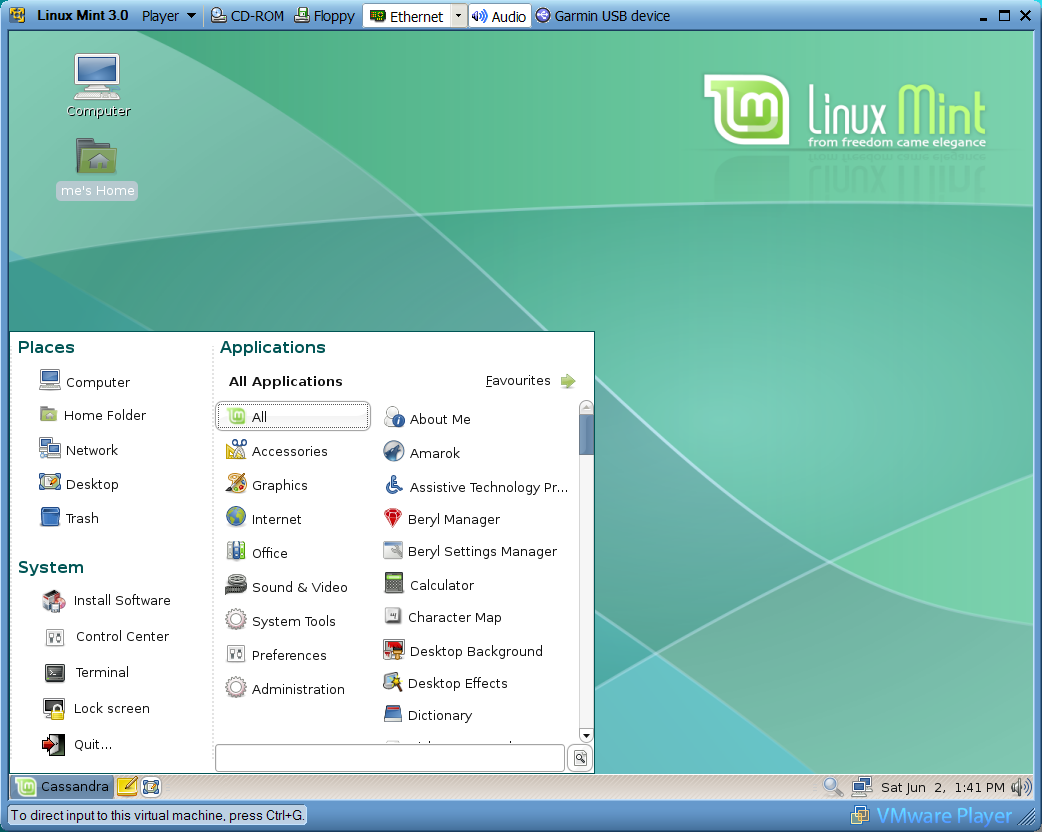Select the System Tools category
The image size is (1042, 832).
280,620
